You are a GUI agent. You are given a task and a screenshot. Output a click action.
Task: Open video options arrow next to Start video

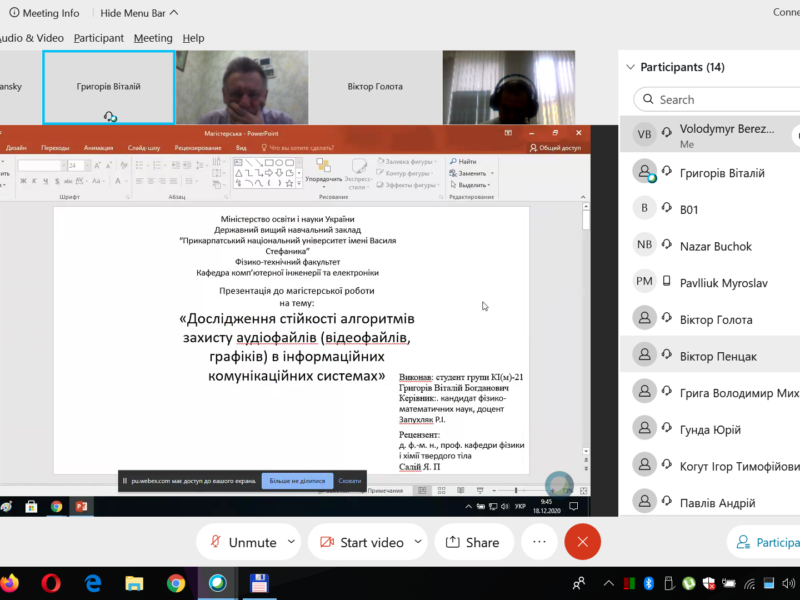pos(418,542)
